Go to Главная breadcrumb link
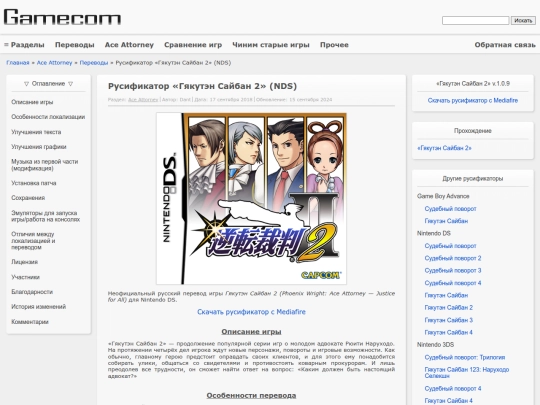The image size is (540, 405). tap(18, 63)
